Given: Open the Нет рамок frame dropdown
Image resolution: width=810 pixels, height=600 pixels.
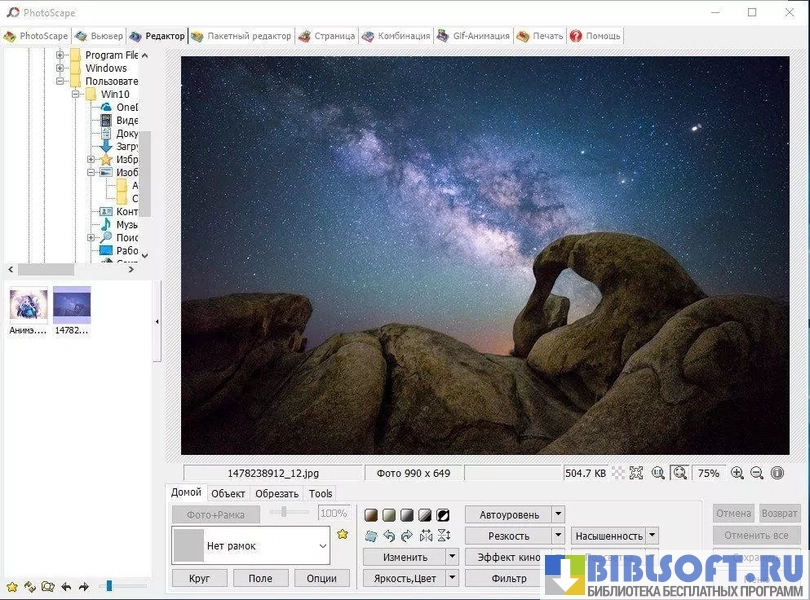Looking at the screenshot, I should pyautogui.click(x=322, y=546).
